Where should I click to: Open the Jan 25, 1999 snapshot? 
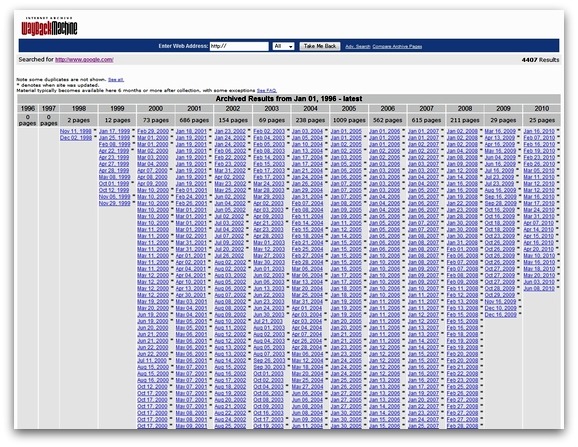click(x=114, y=138)
